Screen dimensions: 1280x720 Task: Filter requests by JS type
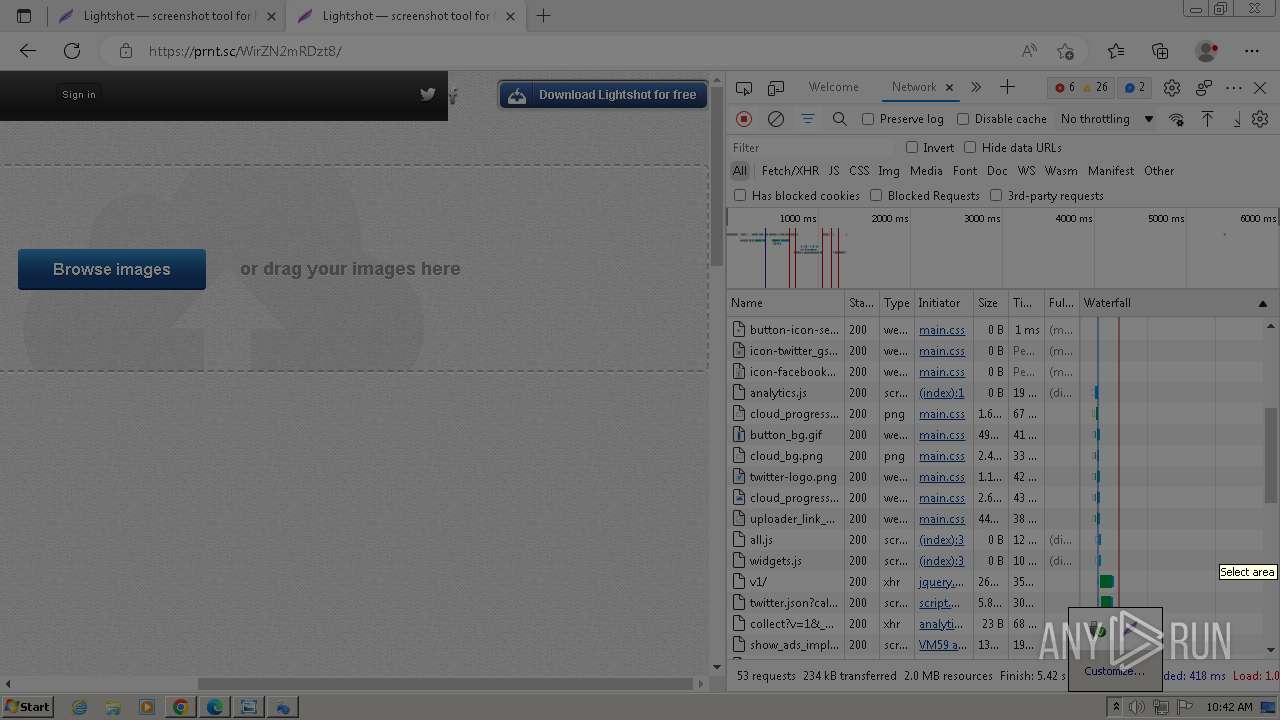click(x=834, y=171)
